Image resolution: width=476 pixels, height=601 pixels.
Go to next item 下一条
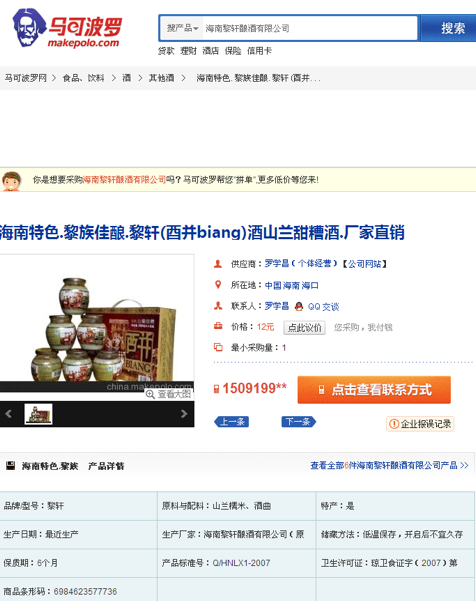pos(299,422)
